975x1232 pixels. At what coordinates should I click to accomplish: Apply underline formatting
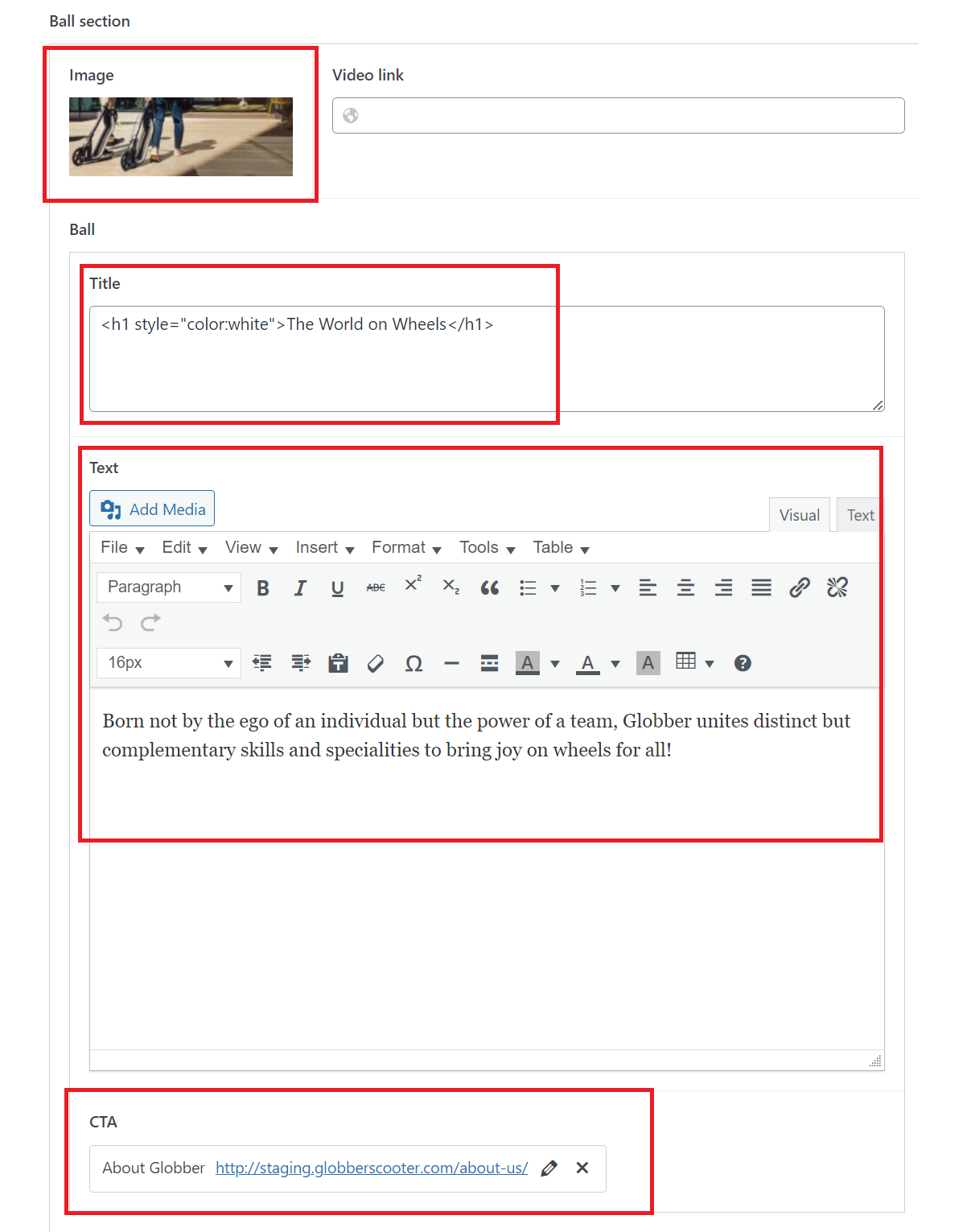338,588
